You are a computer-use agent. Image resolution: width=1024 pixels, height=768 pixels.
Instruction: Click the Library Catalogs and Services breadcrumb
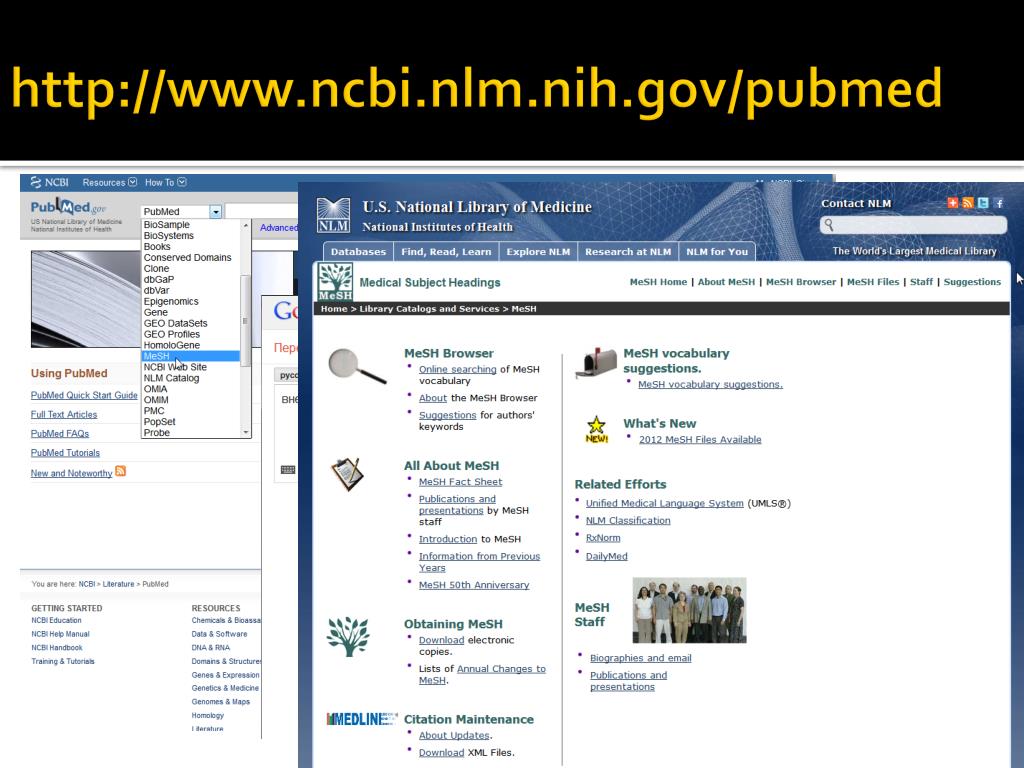coord(429,309)
